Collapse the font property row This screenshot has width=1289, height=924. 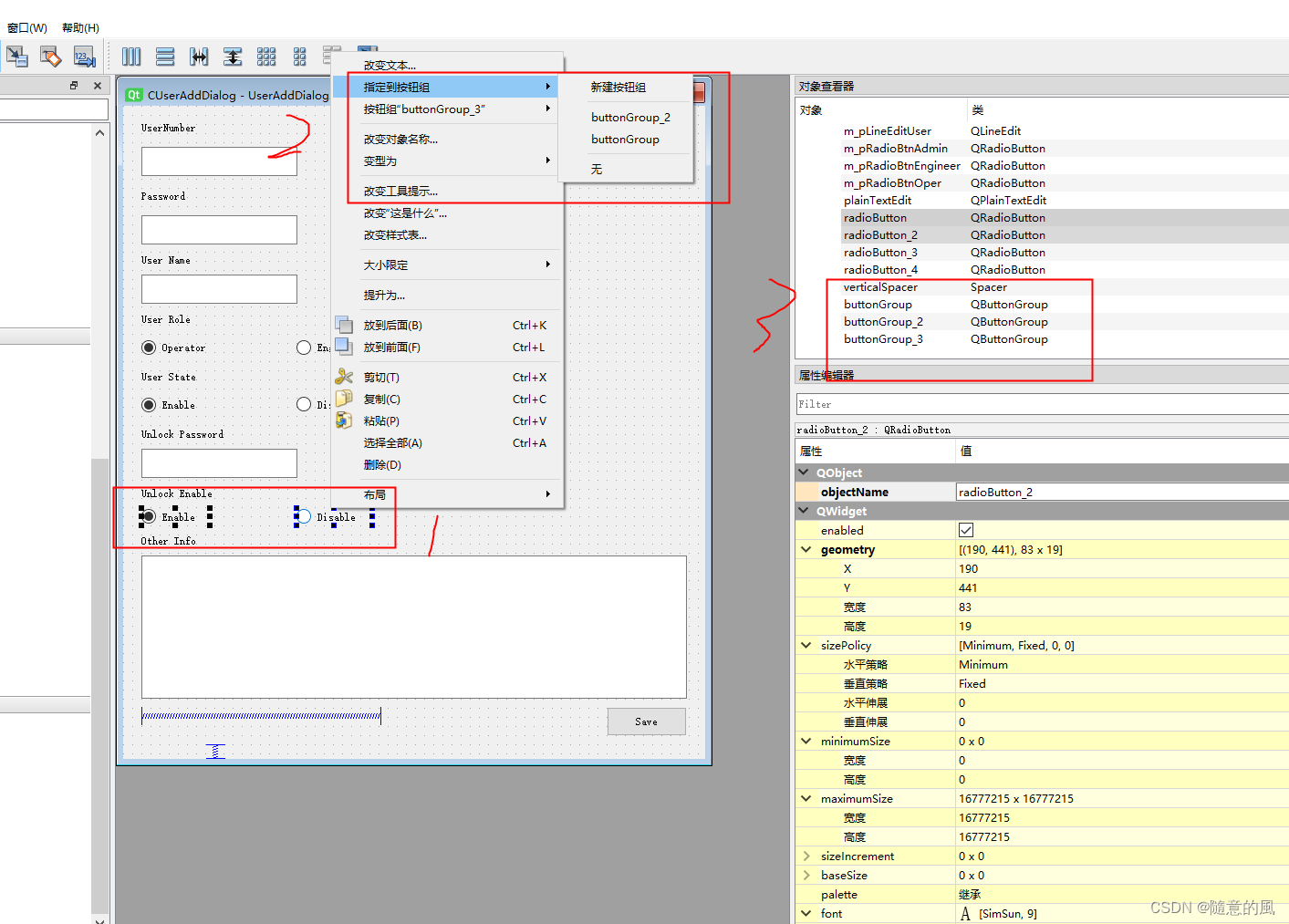(x=806, y=913)
